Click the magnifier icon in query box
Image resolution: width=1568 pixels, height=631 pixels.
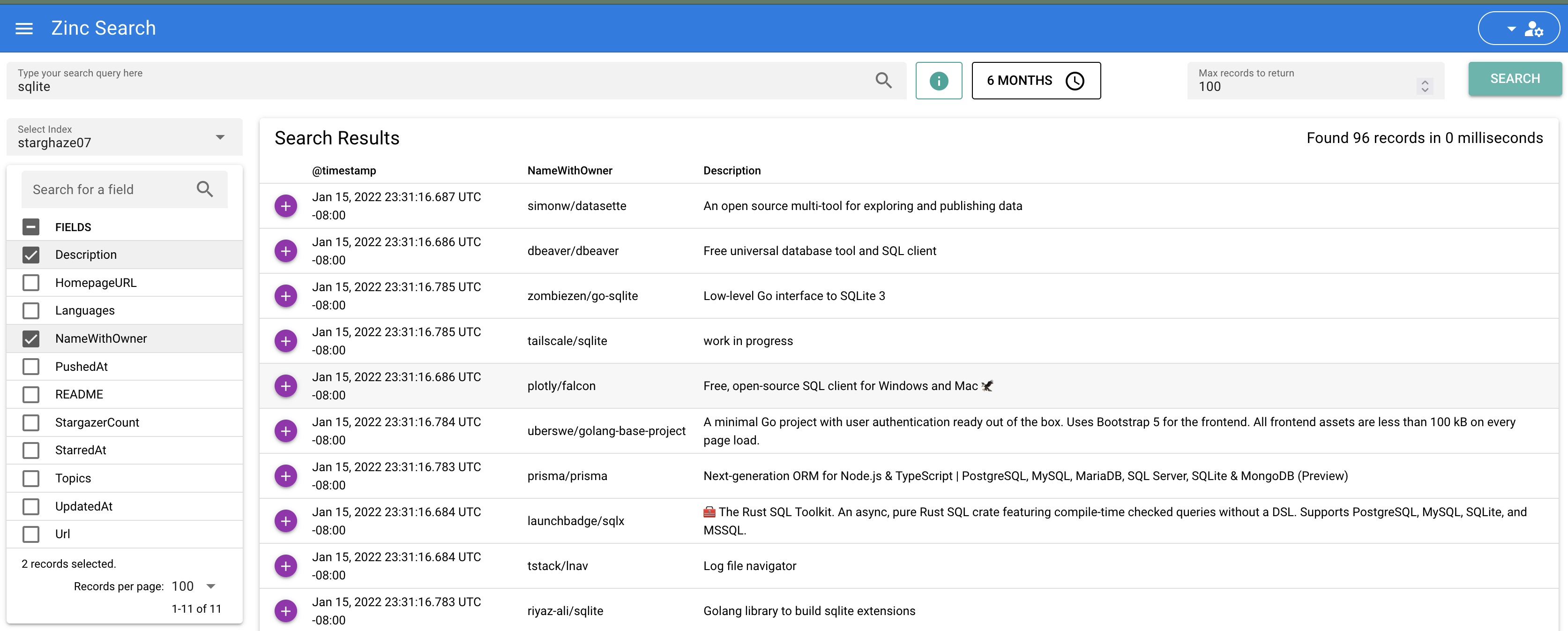click(883, 80)
